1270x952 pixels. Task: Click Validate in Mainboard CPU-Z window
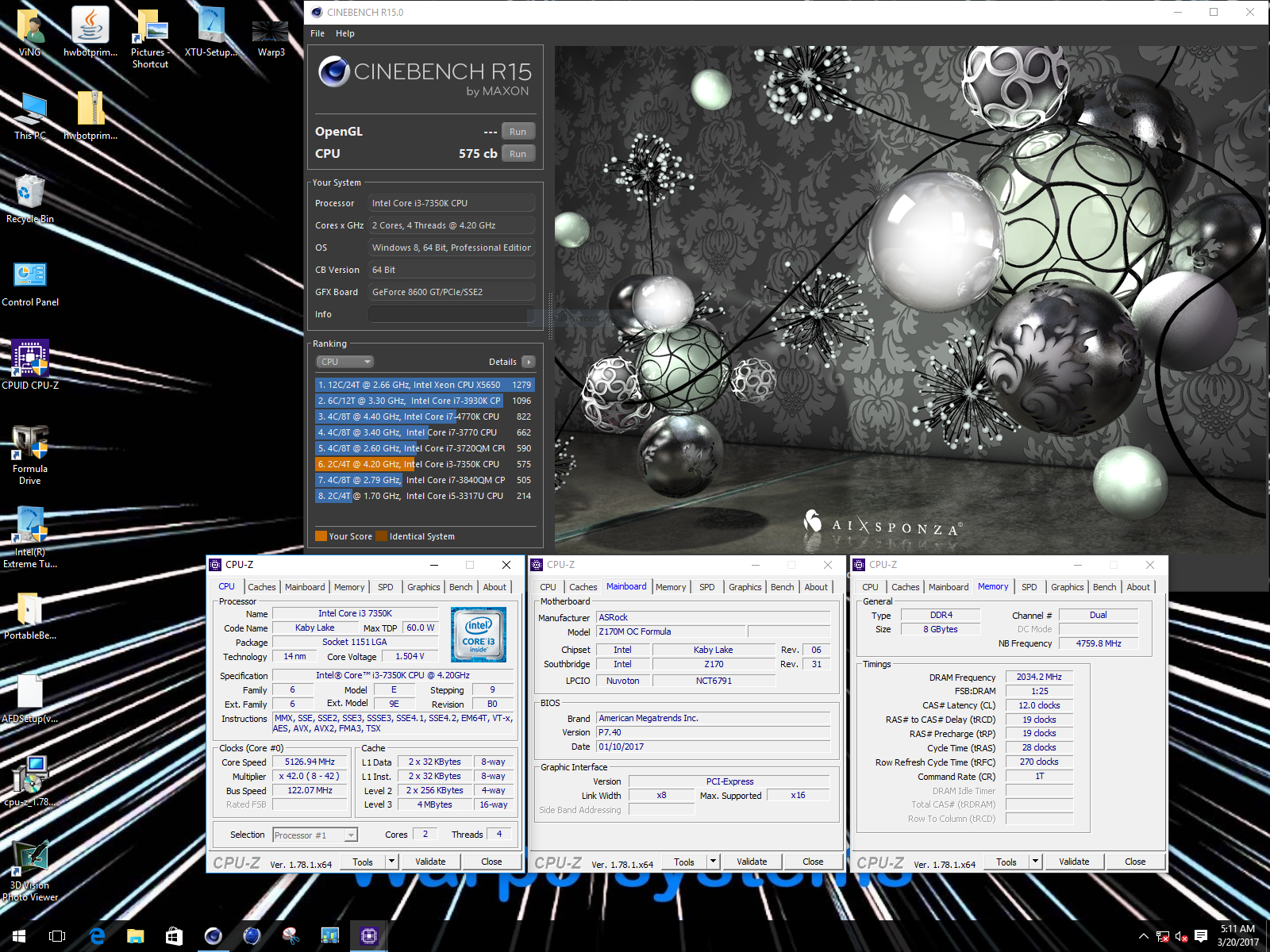pyautogui.click(x=752, y=862)
